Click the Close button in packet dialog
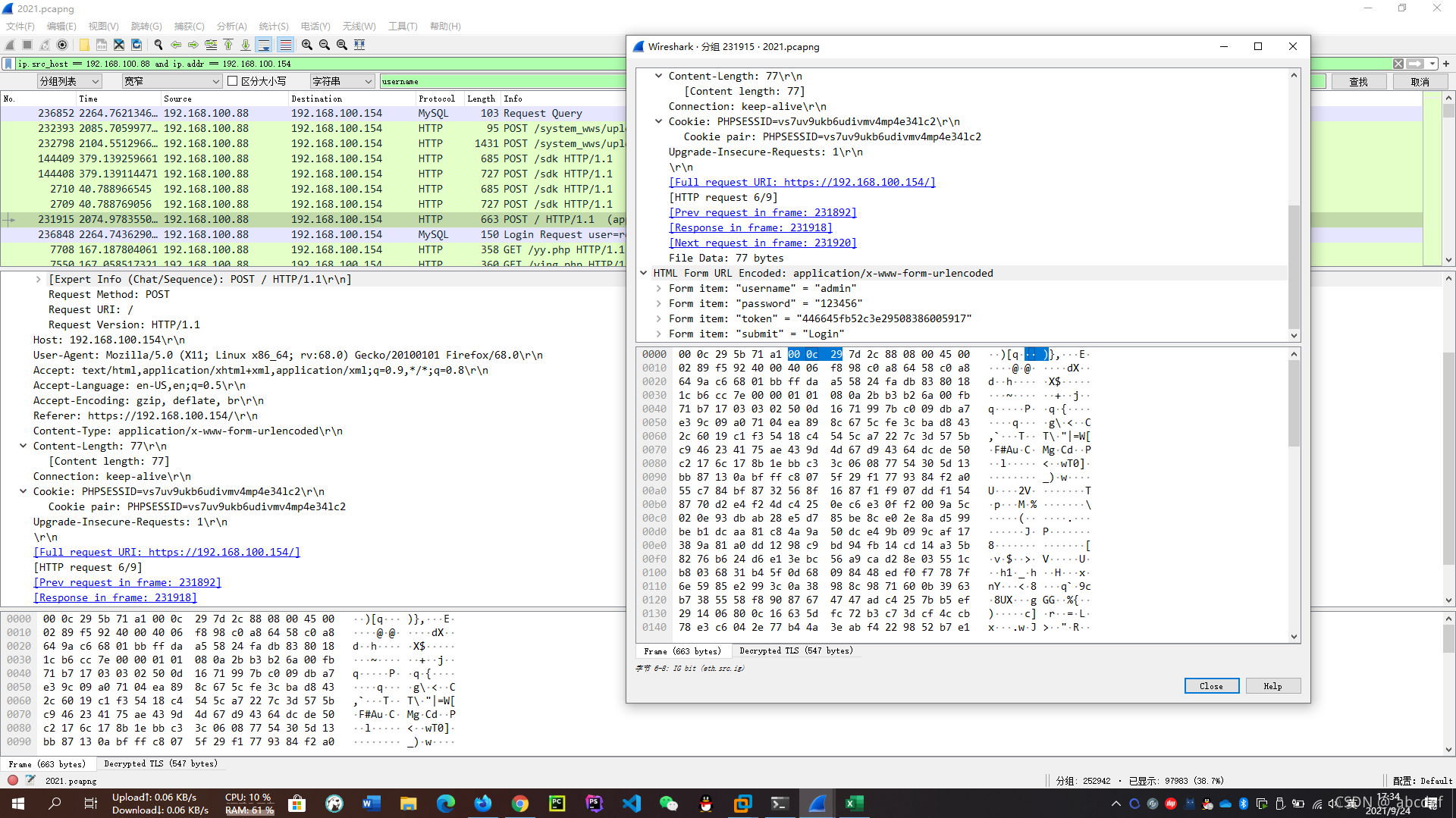The width and height of the screenshot is (1456, 818). pos(1211,685)
